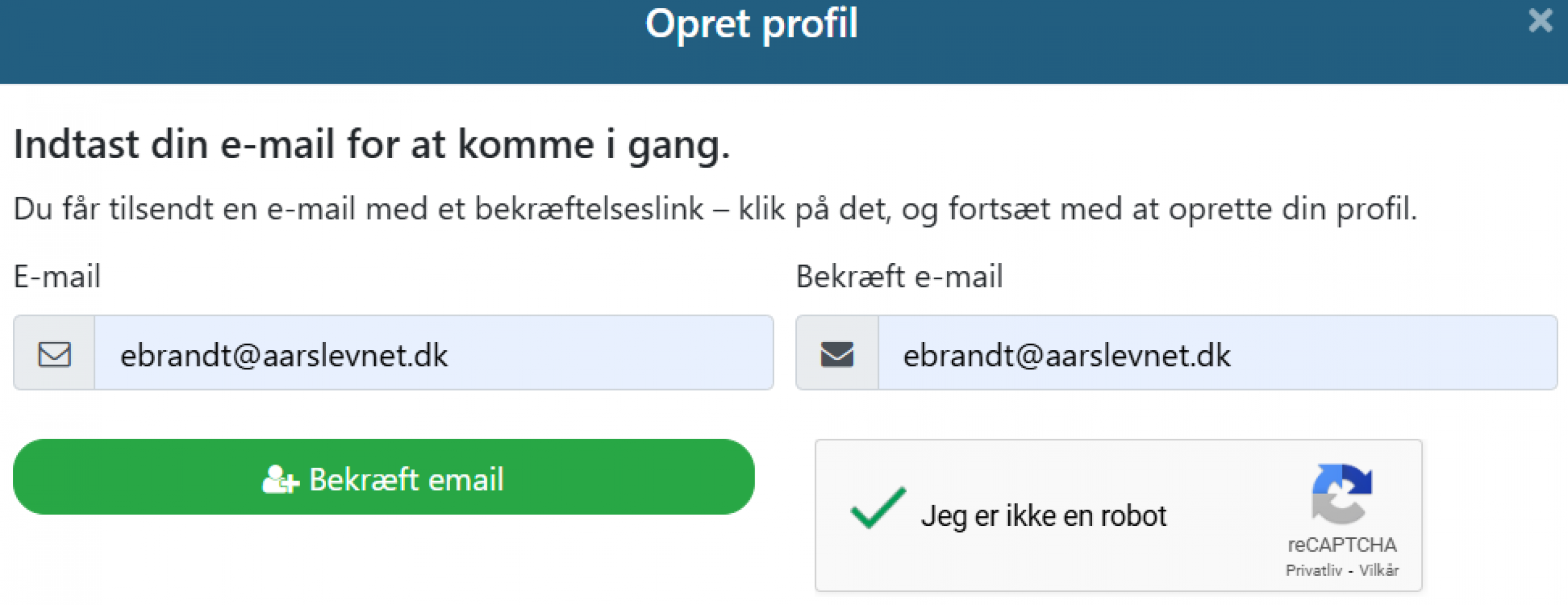Click the 'reCAPTCHA' brand text
1568x605 pixels.
coord(1341,544)
